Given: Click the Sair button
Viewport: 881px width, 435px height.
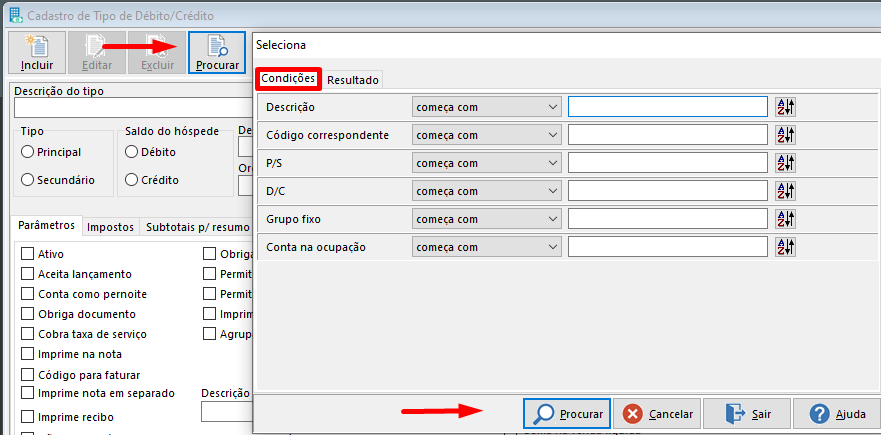Looking at the screenshot, I should click(x=747, y=414).
